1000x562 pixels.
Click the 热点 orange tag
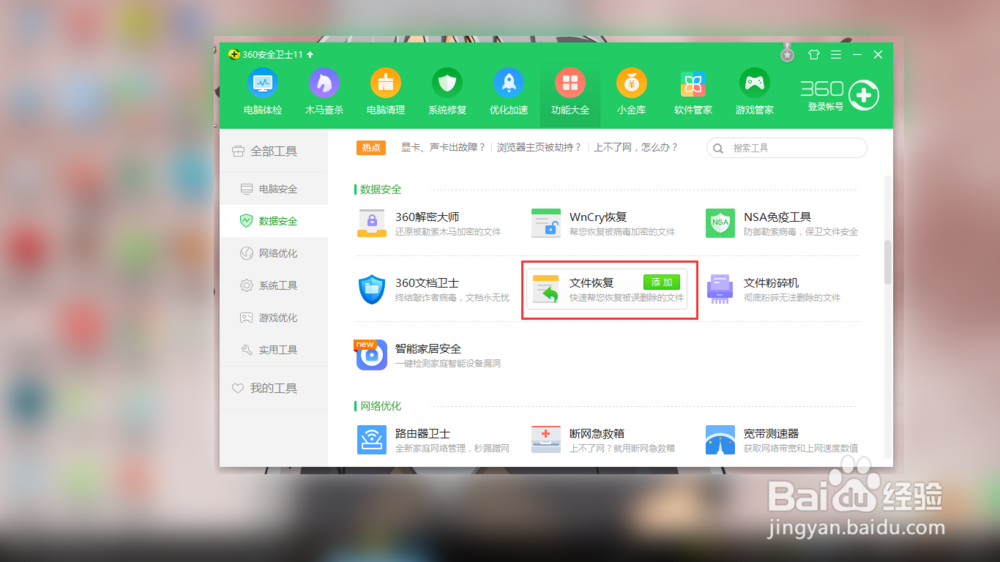tap(371, 147)
